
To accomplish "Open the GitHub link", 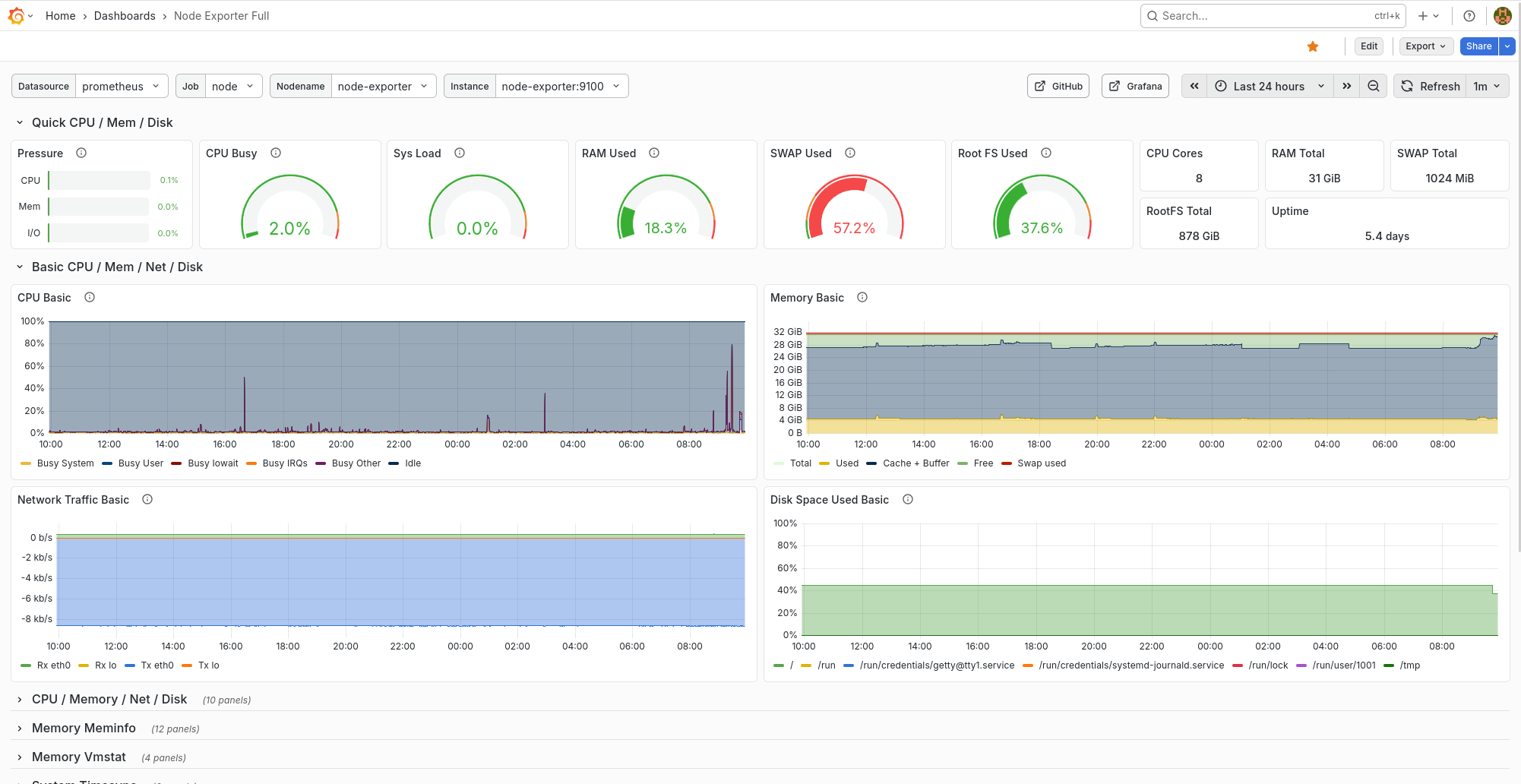I will coord(1058,86).
